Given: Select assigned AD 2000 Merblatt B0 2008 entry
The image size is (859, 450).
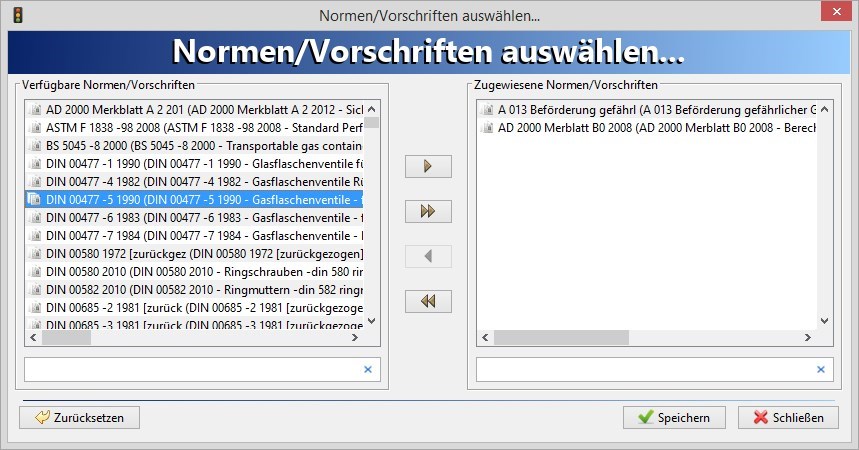Looking at the screenshot, I should tap(646, 128).
